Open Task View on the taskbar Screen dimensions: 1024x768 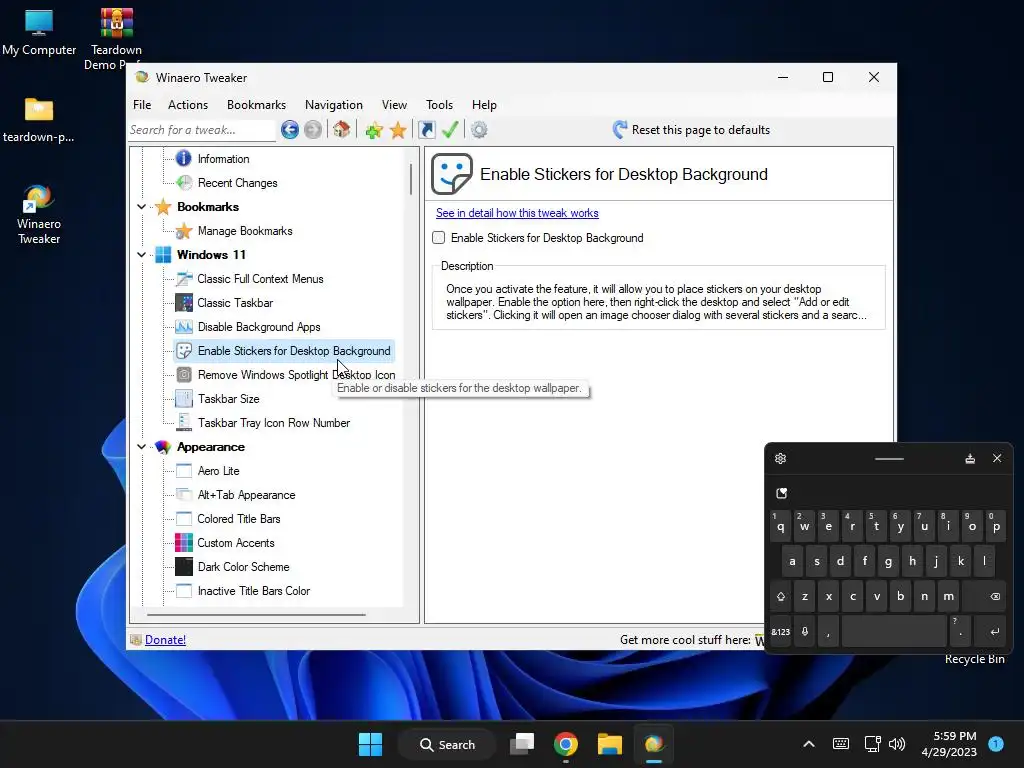tap(522, 744)
